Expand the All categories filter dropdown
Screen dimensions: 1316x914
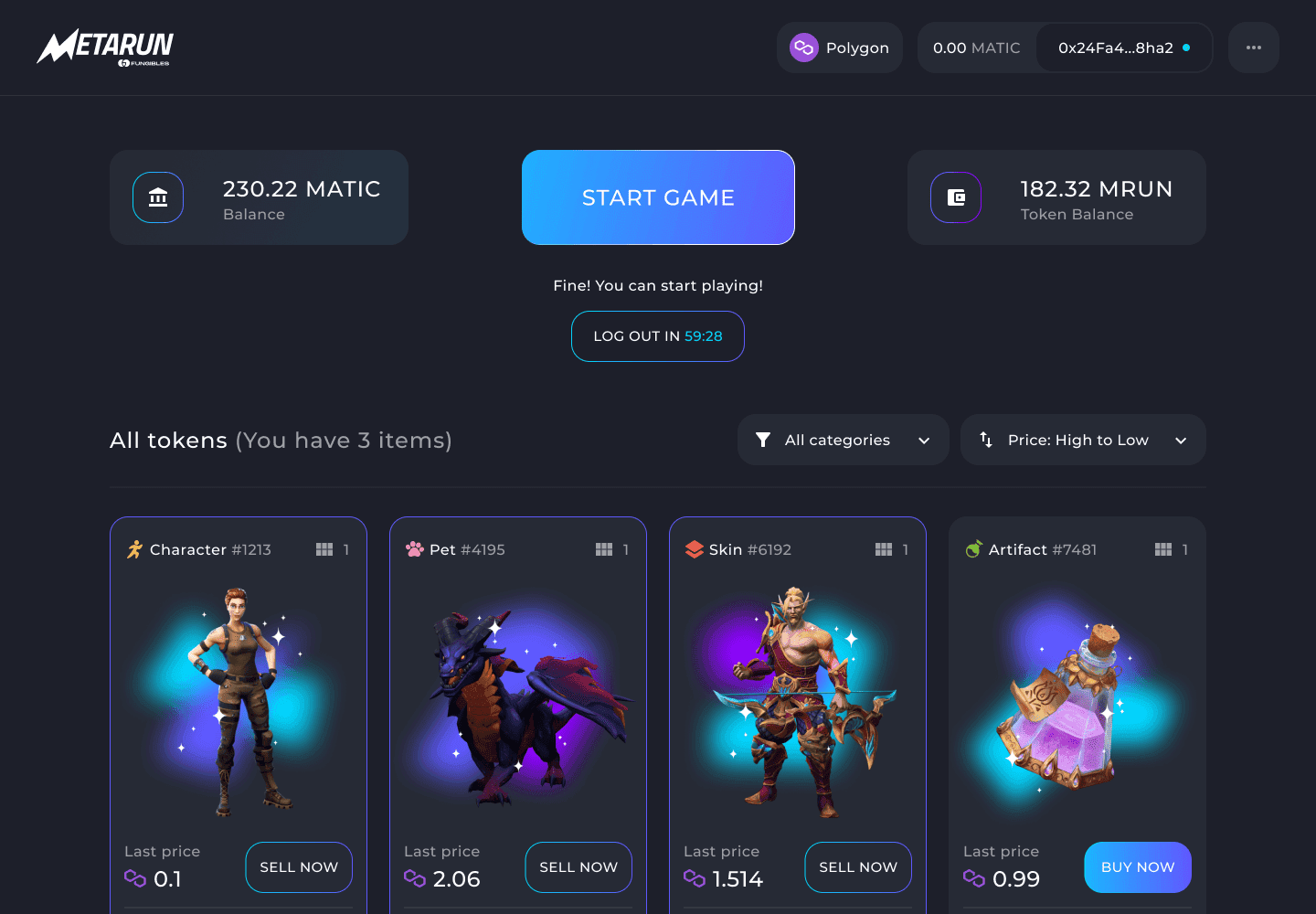843,440
